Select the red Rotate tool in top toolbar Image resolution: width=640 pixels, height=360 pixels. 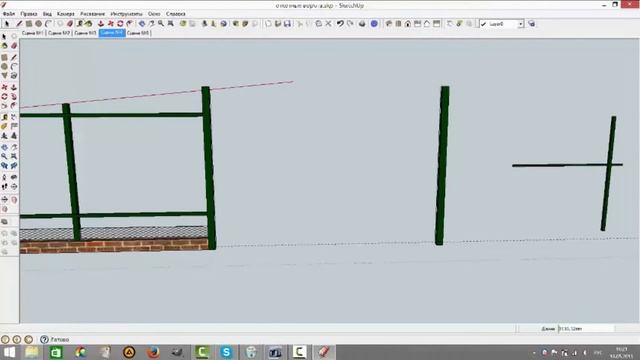pos(120,24)
